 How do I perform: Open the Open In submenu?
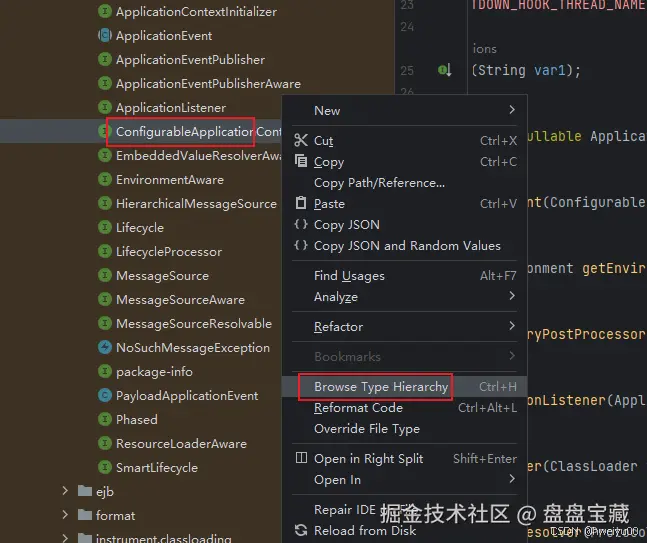click(404, 480)
